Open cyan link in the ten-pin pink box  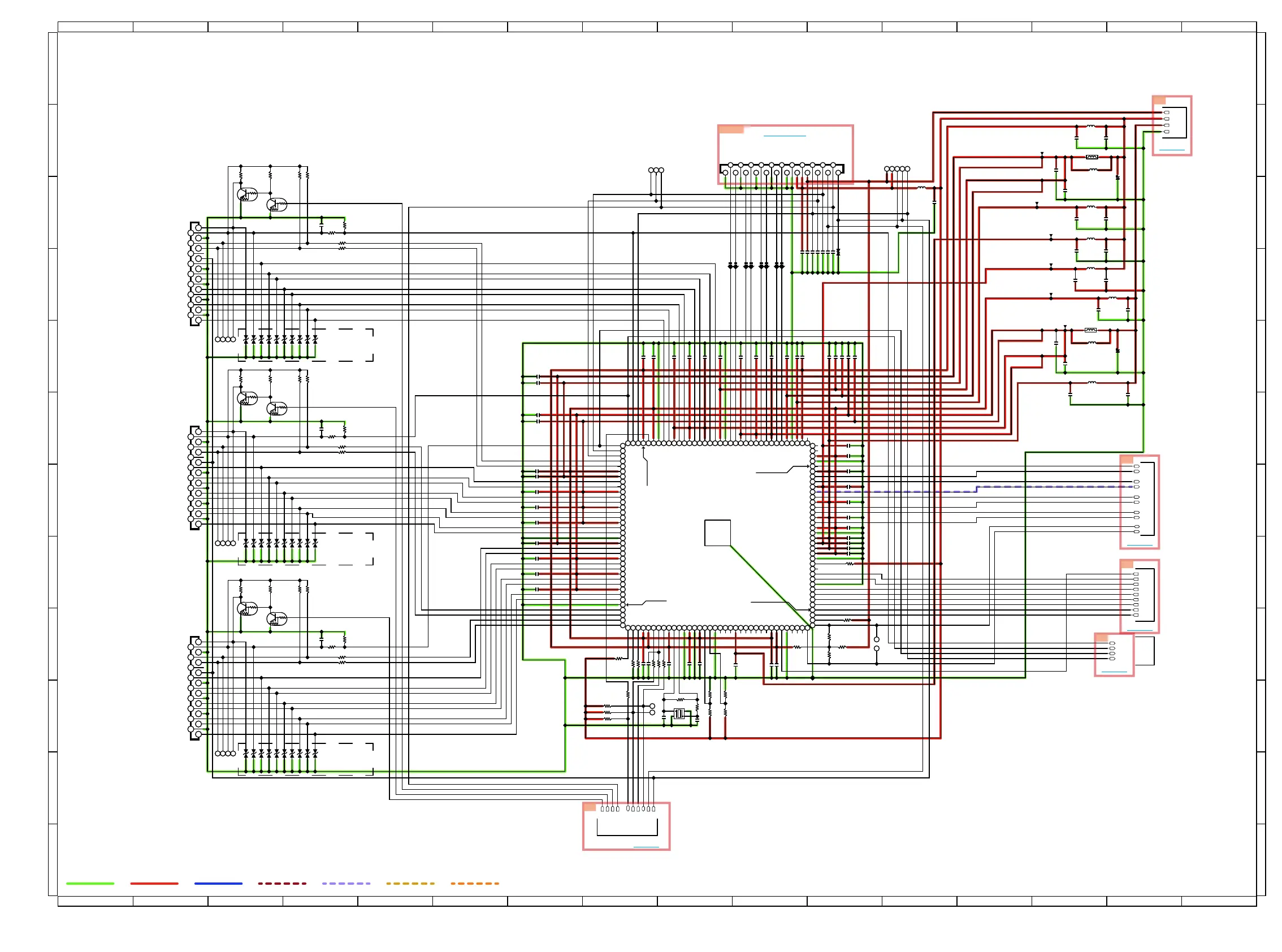coord(1140,544)
